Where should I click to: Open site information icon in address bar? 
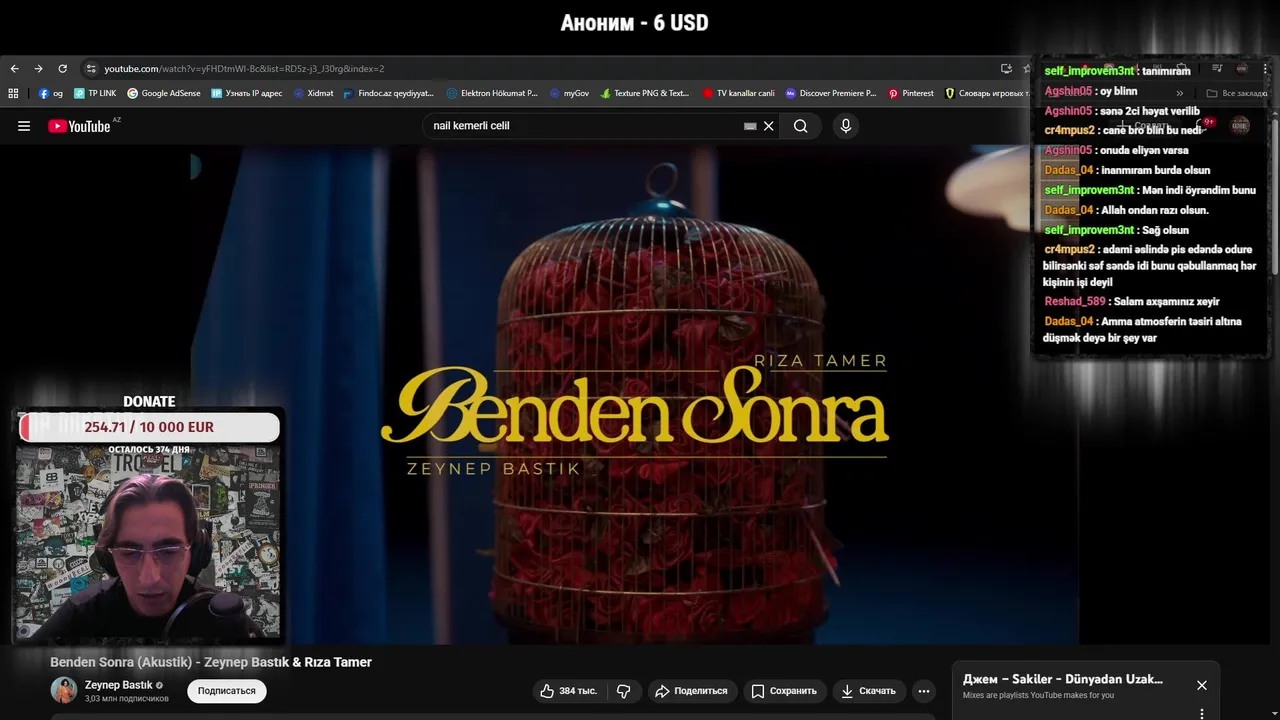(x=91, y=69)
